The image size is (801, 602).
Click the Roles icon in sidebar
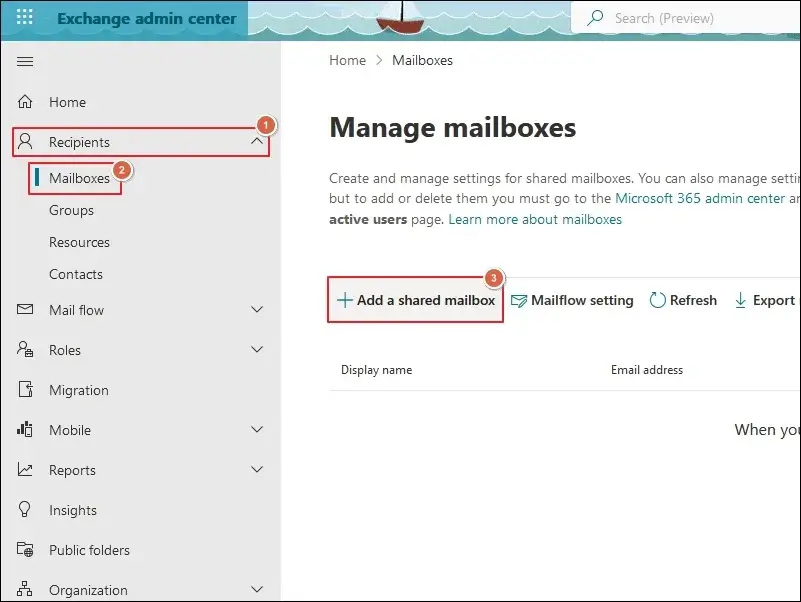point(25,350)
